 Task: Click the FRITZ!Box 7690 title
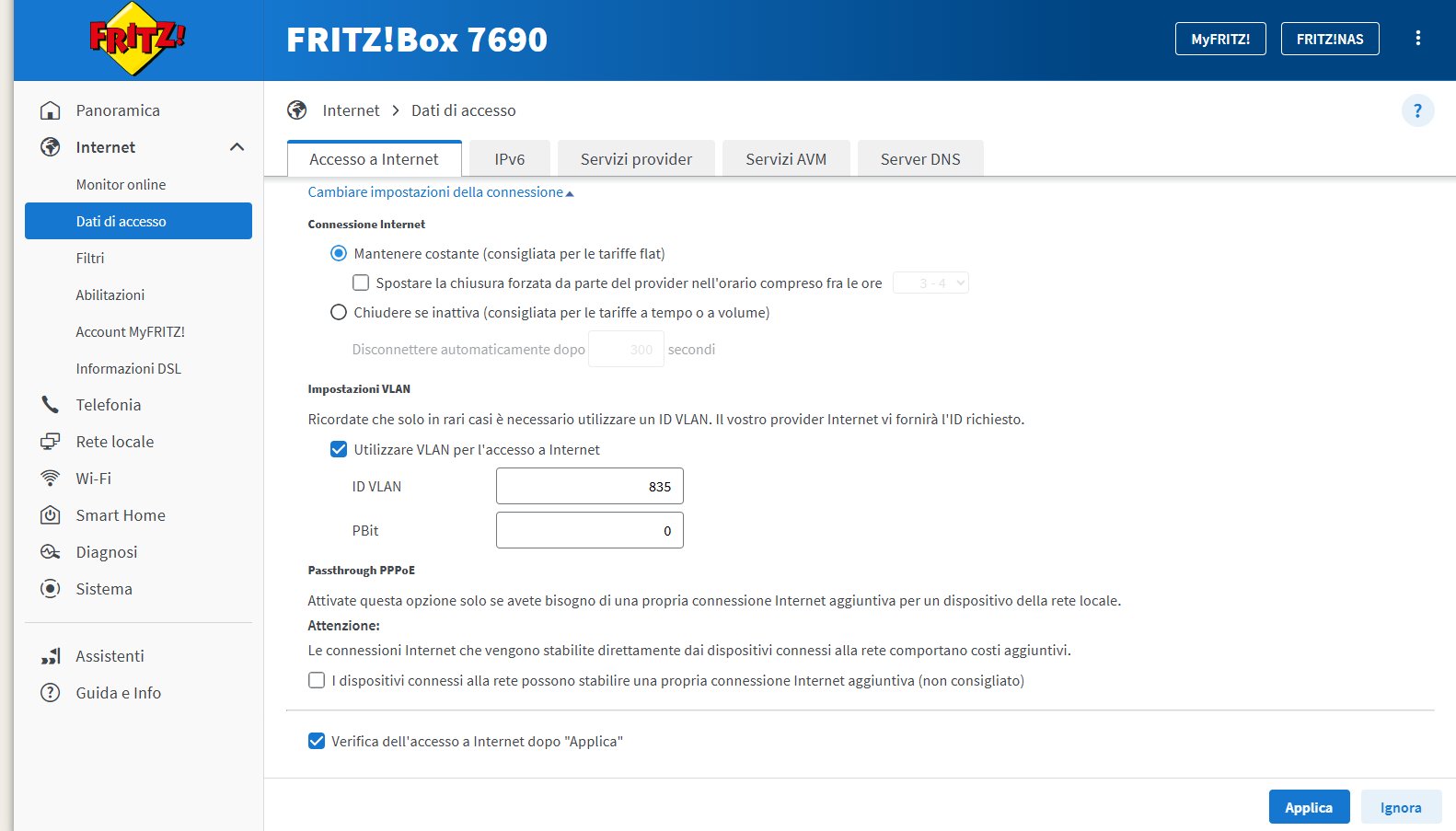(x=417, y=40)
